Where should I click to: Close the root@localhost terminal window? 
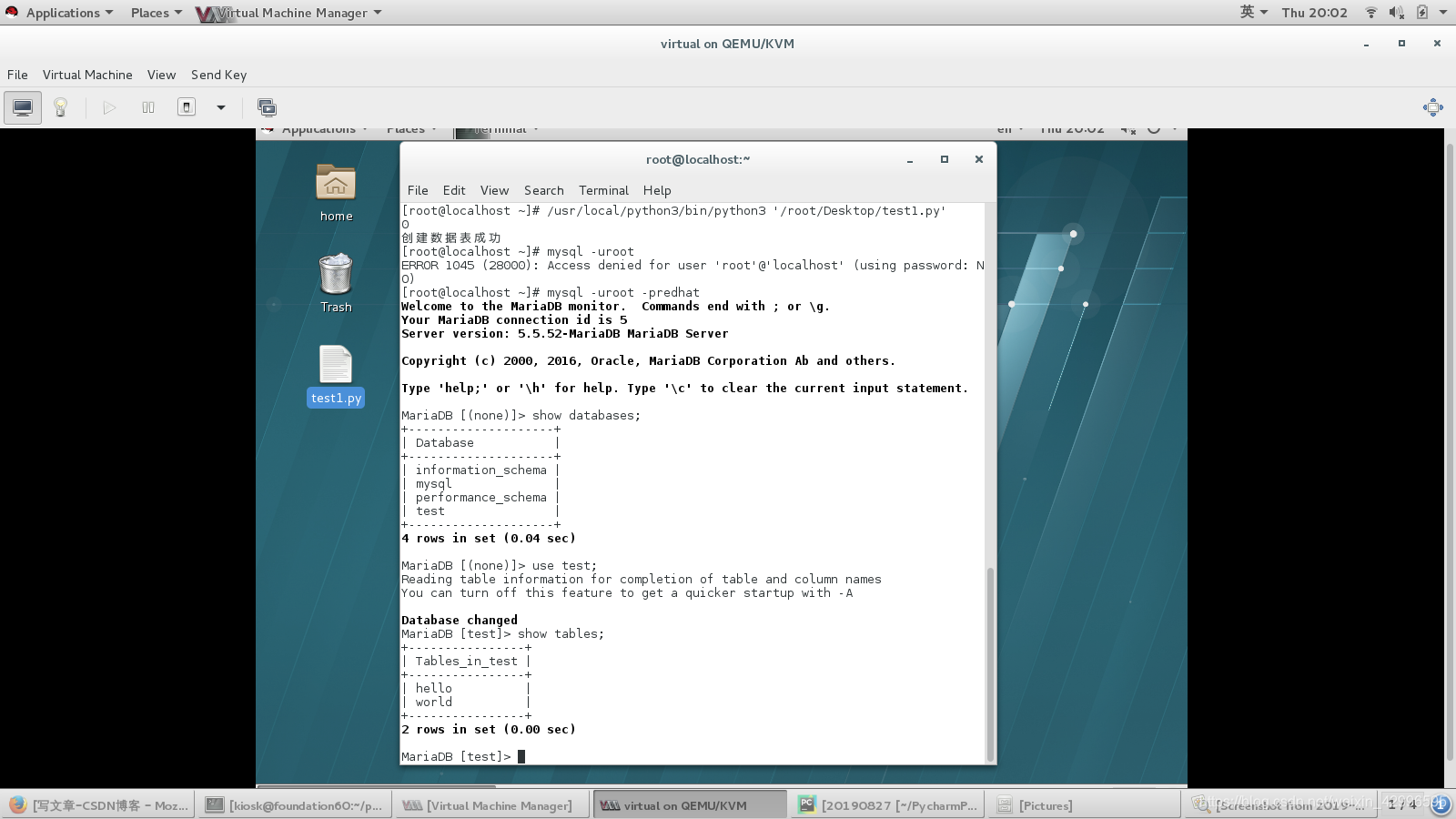point(979,159)
